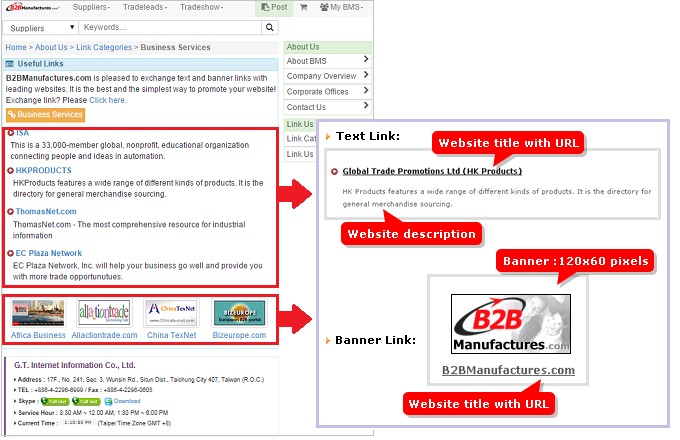Click the chevron next to Company Overview
The width and height of the screenshot is (680, 440).
366,75
